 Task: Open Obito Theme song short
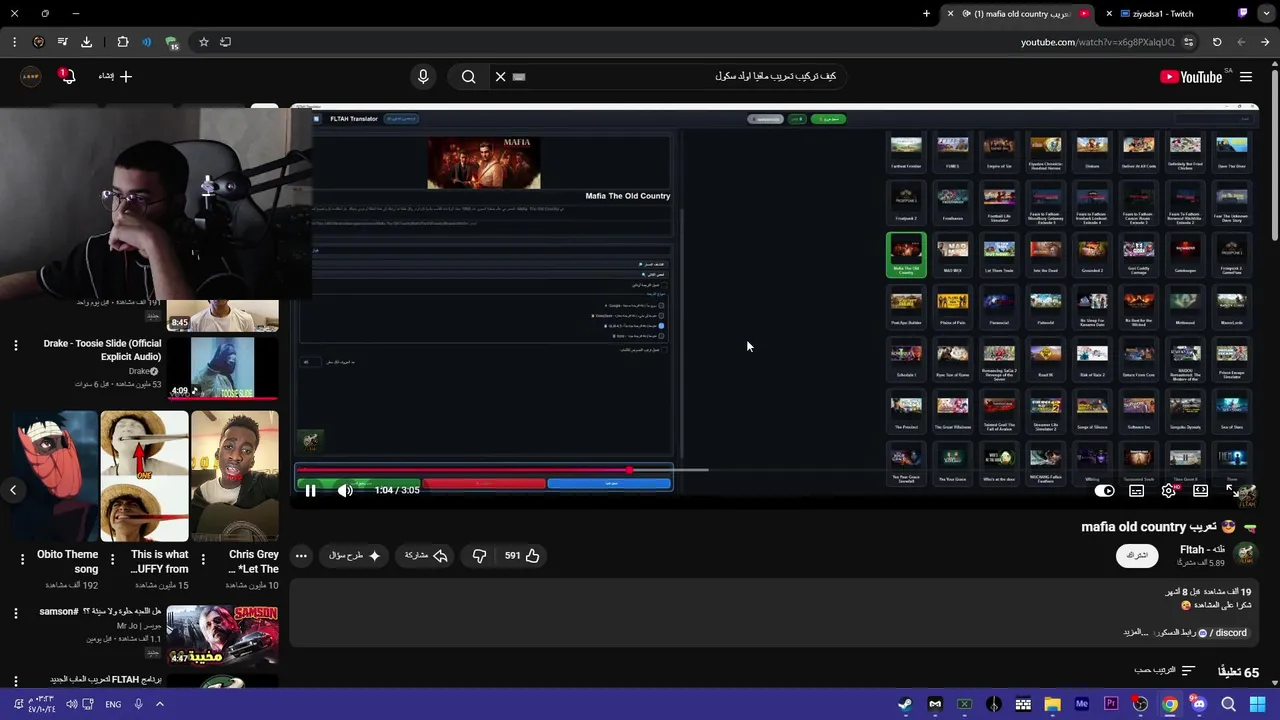click(x=56, y=476)
